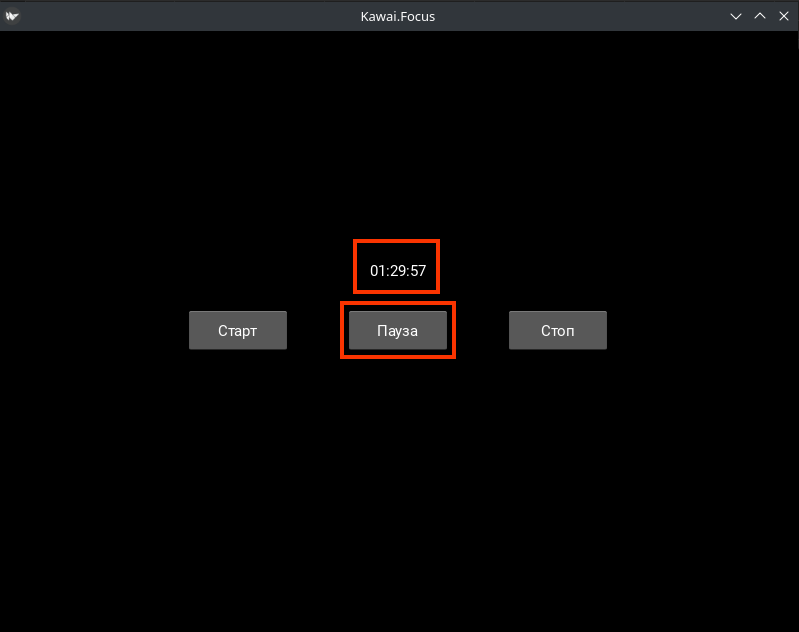Start the focus timer countdown
The height and width of the screenshot is (632, 799).
click(x=238, y=331)
